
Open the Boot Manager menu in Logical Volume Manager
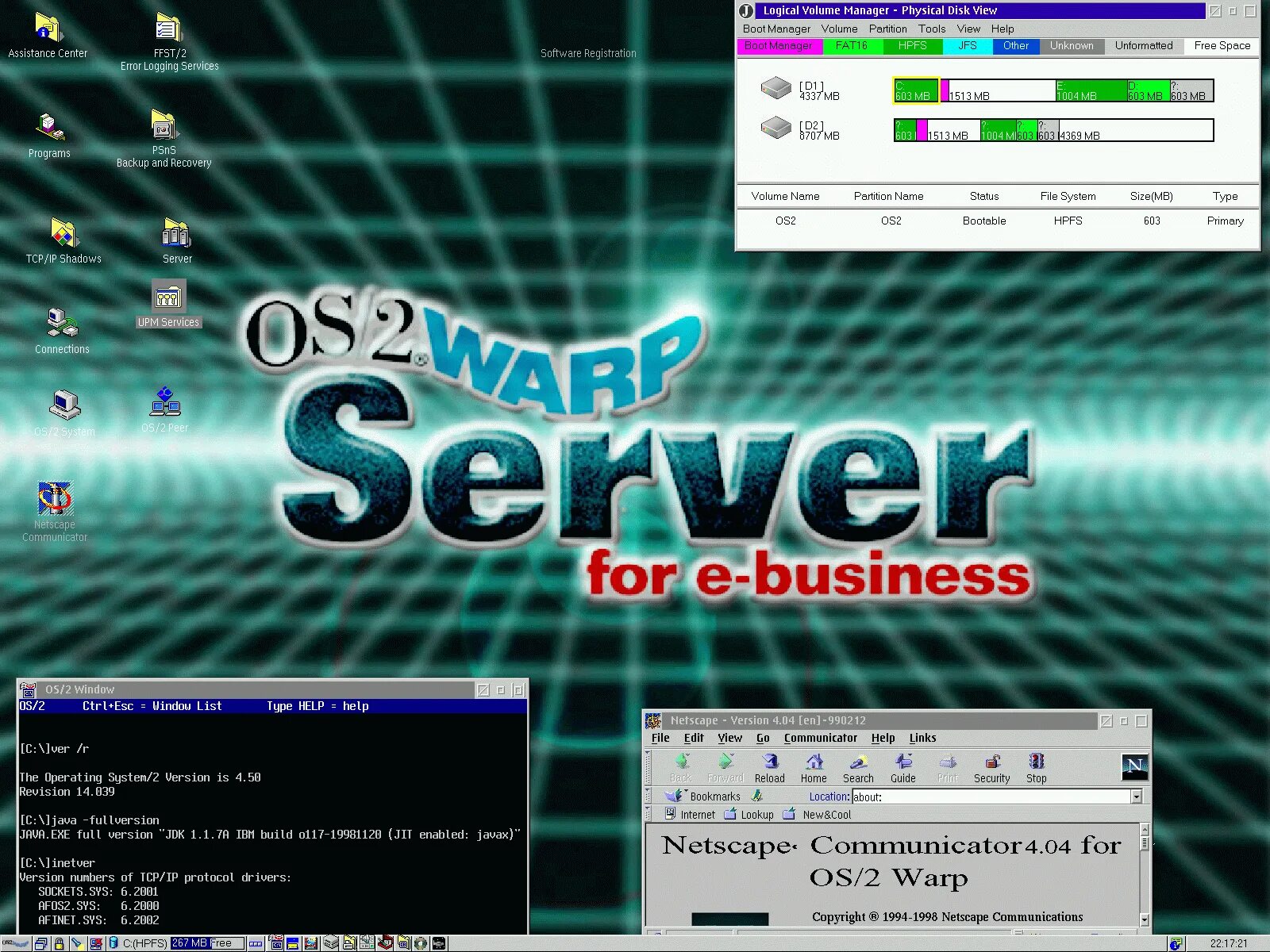coord(776,29)
